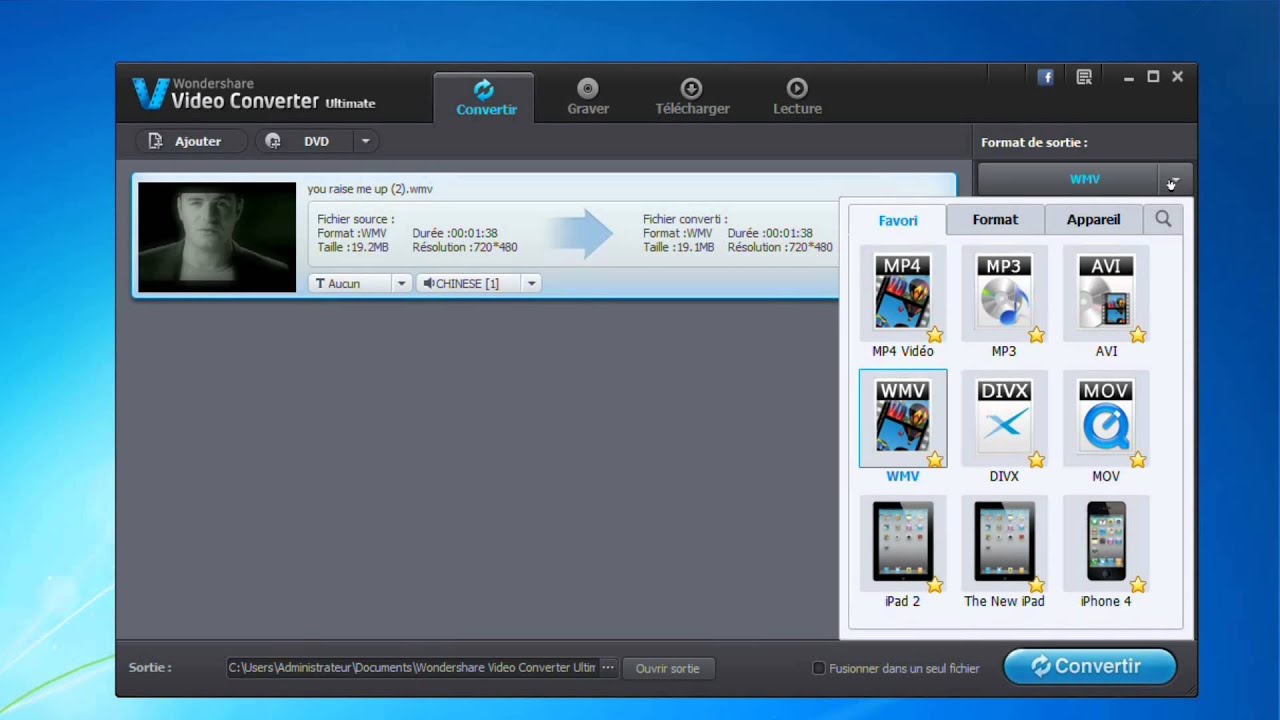Image resolution: width=1280 pixels, height=720 pixels.
Task: Toggle favorite star on iPad 2
Action: point(935,585)
